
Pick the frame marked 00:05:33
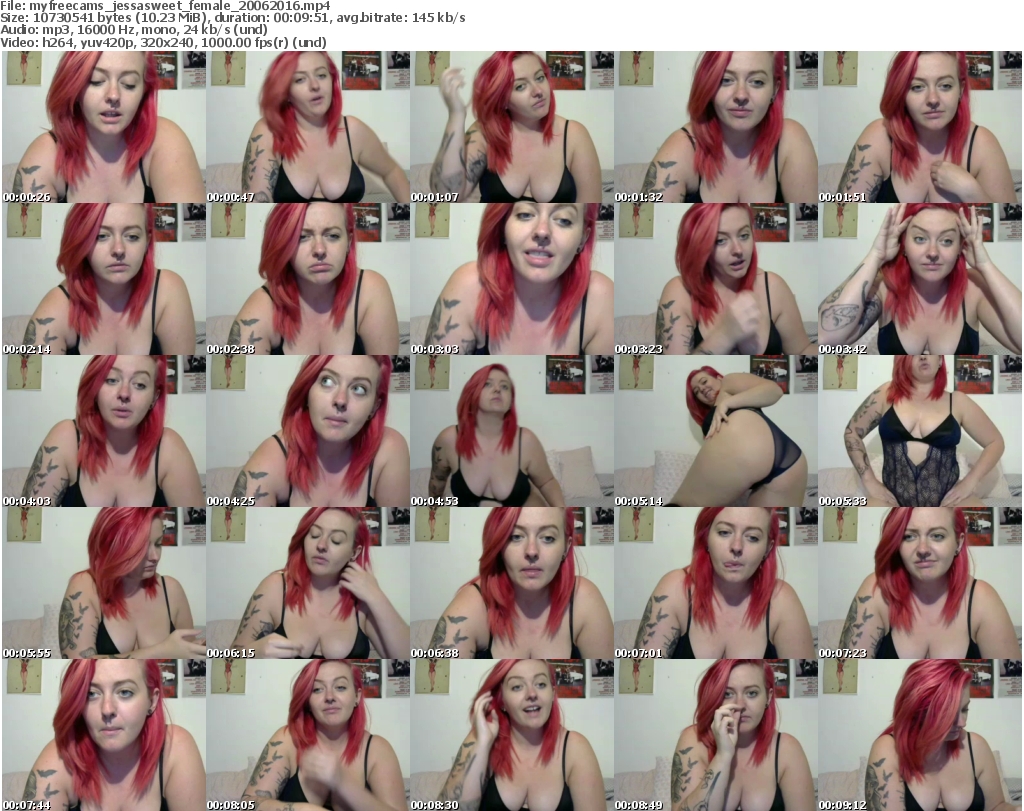pos(920,431)
